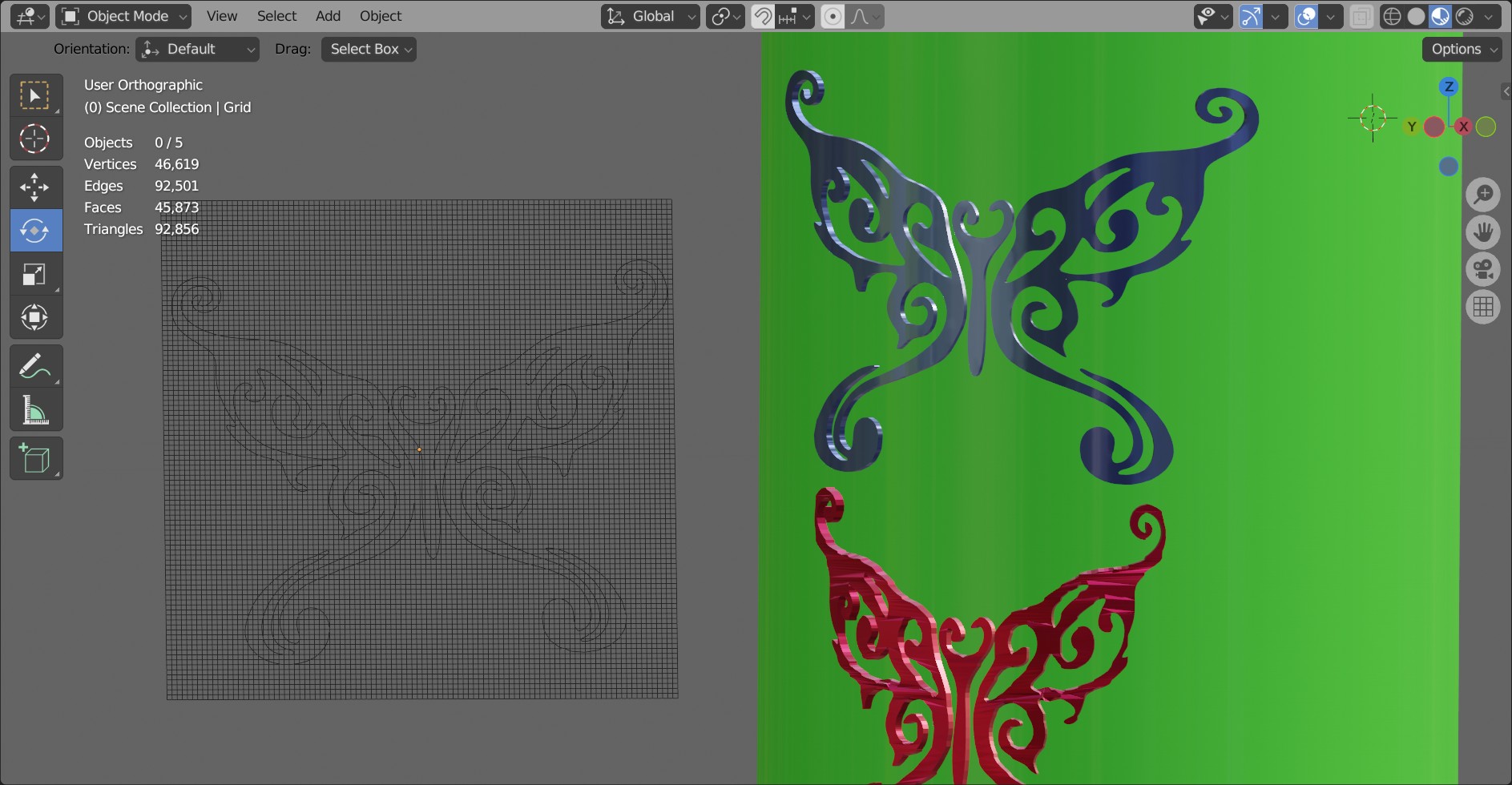Screen dimensions: 1512x785
Task: Open the snapping options dropdown
Action: 795,16
